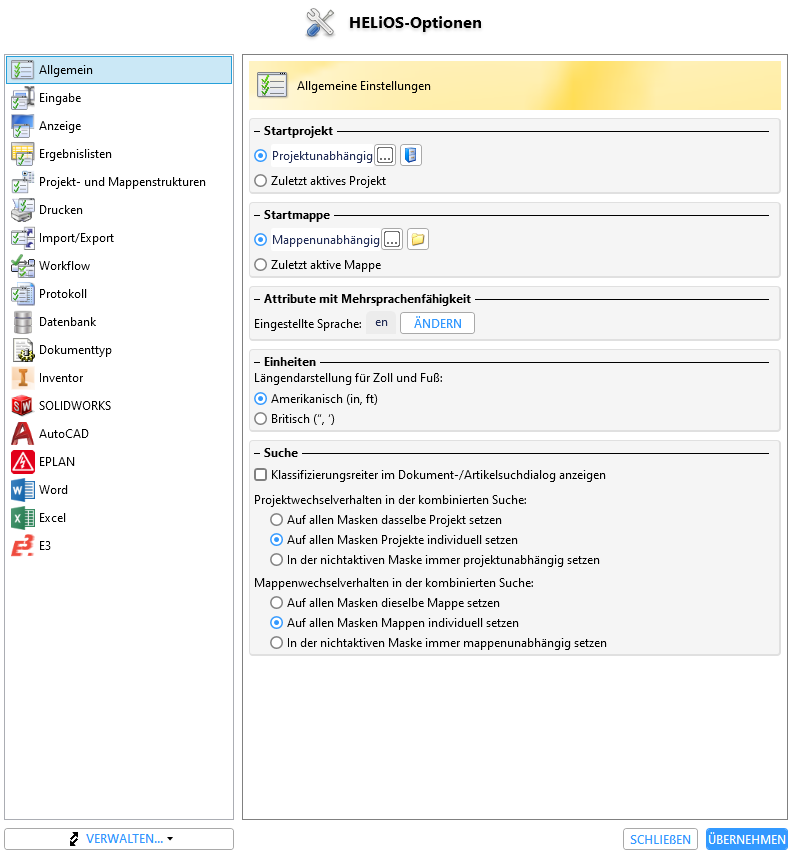Select the Projektunabhängig radio button

pyautogui.click(x=261, y=156)
